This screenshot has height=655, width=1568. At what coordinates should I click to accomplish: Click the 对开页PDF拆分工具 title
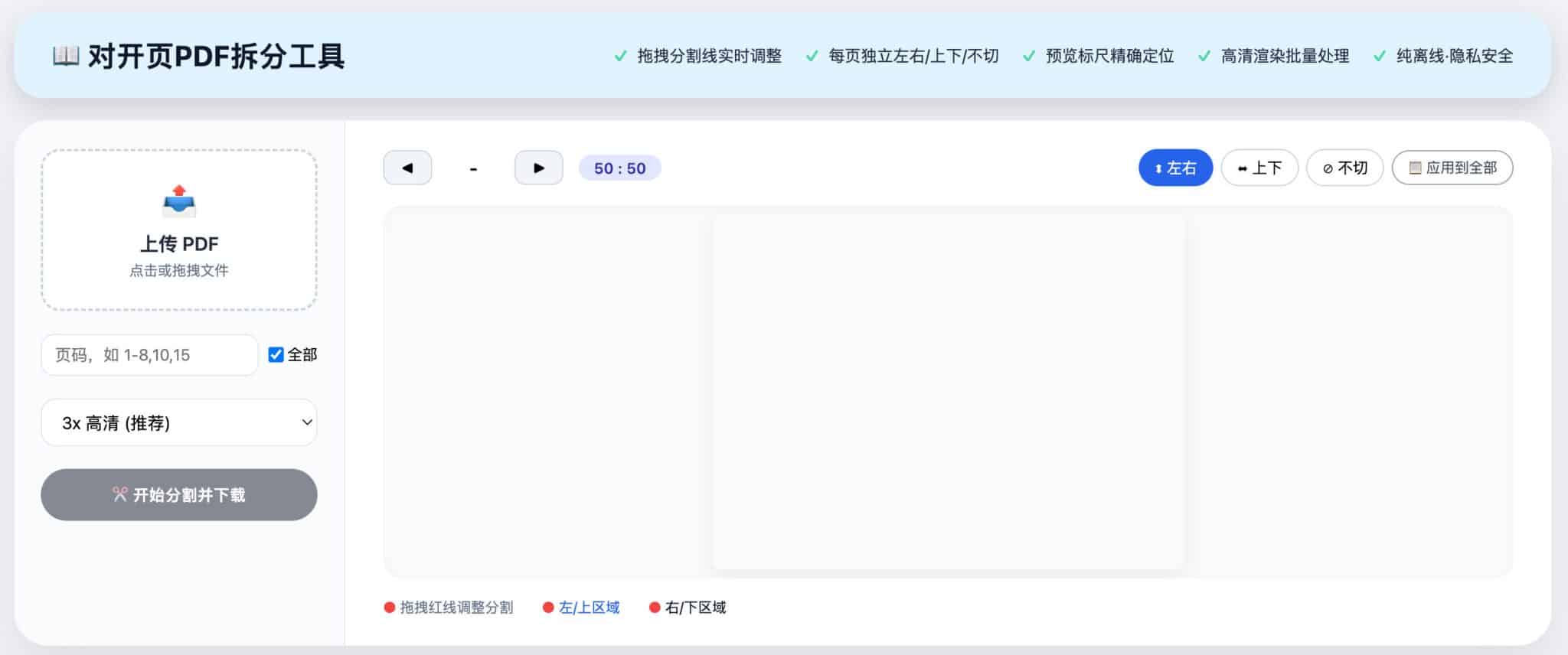coord(216,56)
